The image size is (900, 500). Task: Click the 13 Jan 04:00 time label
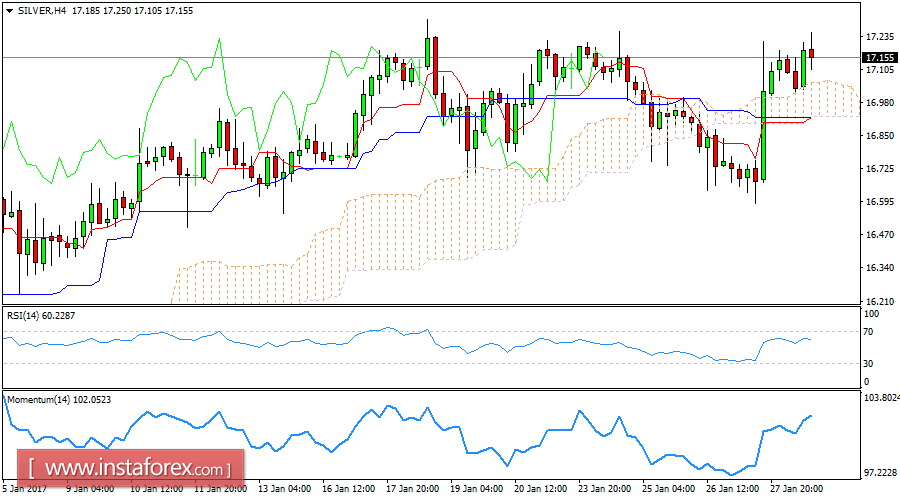click(x=285, y=489)
